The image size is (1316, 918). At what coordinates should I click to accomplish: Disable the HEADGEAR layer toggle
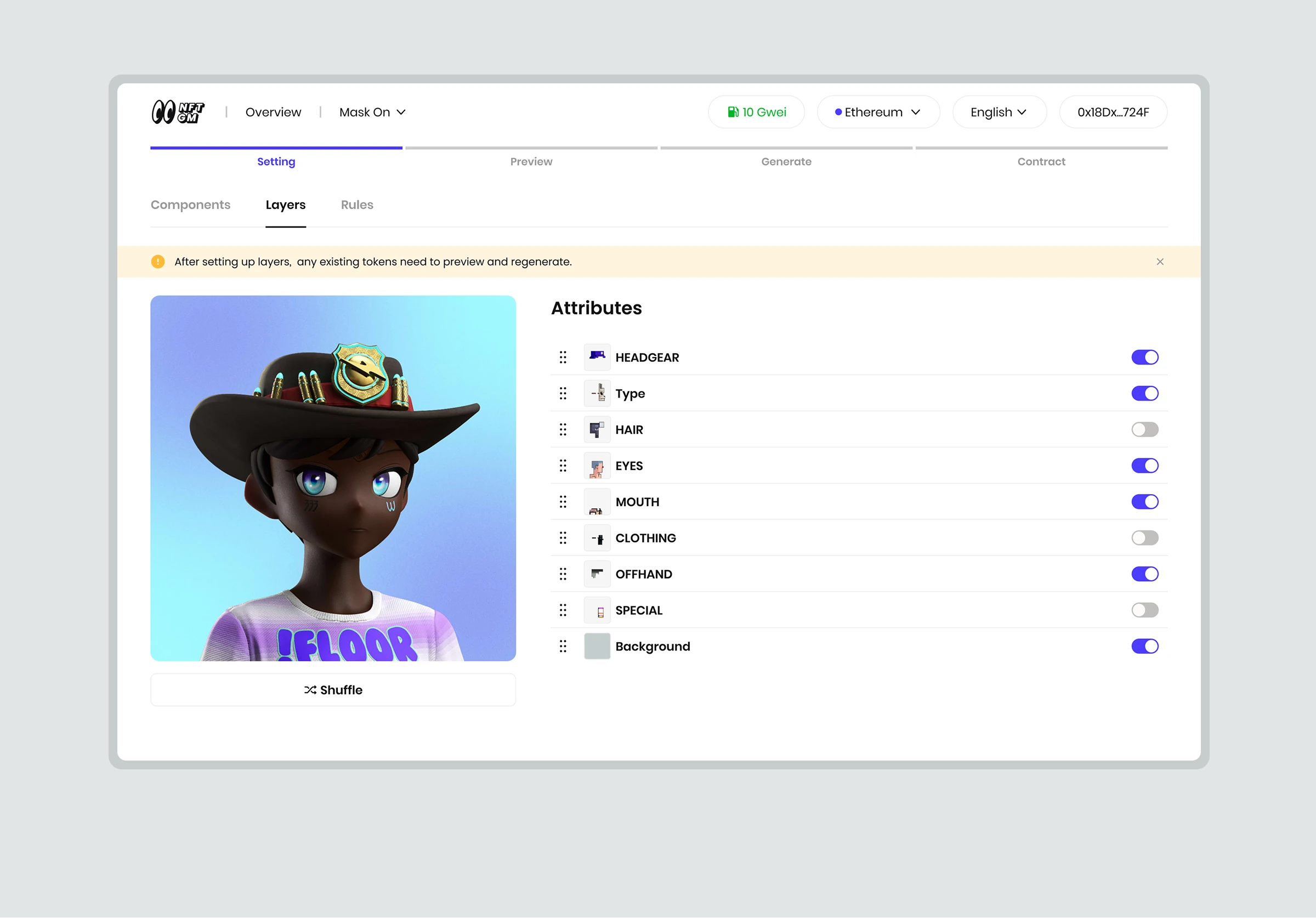(1144, 357)
